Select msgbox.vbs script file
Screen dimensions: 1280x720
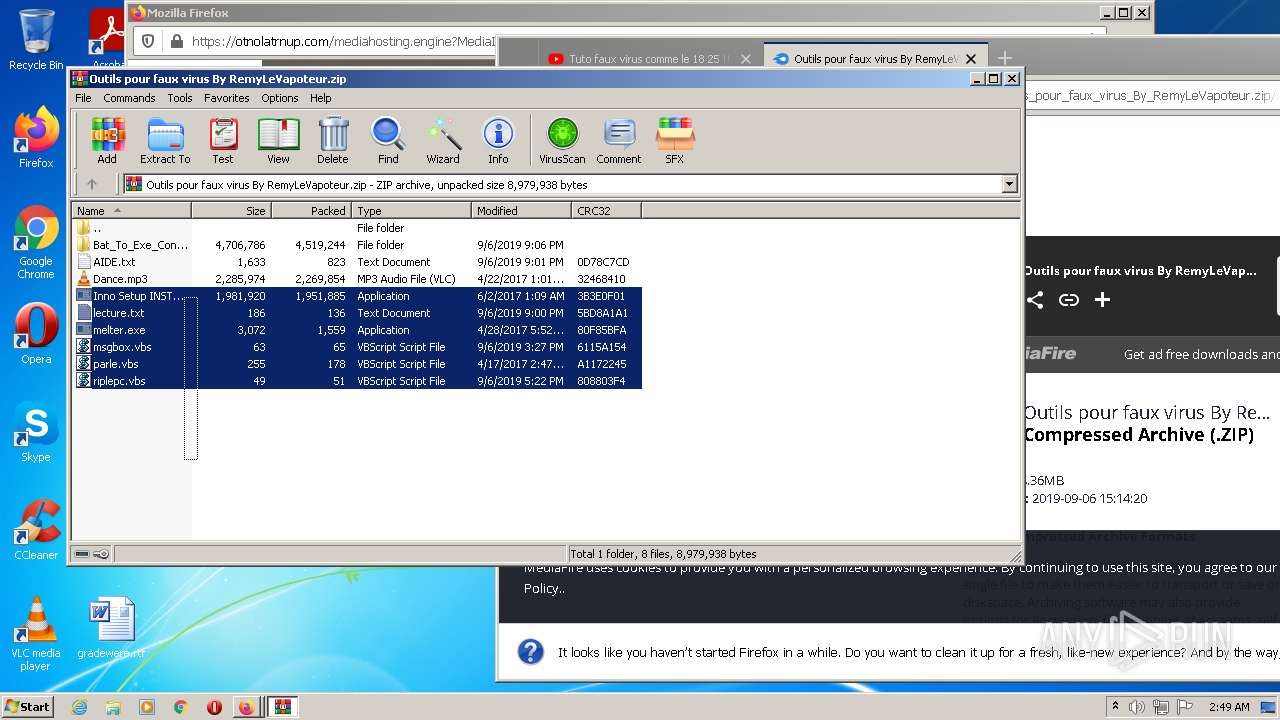pos(357,347)
